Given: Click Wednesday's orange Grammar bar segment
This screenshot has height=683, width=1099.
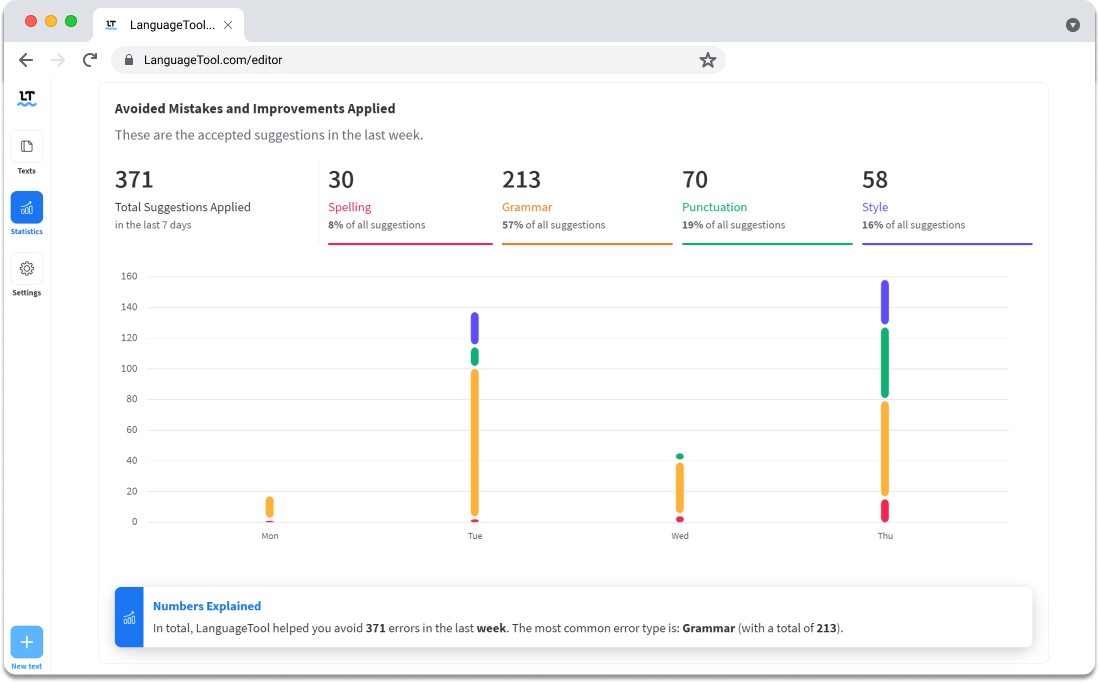Looking at the screenshot, I should coord(679,488).
